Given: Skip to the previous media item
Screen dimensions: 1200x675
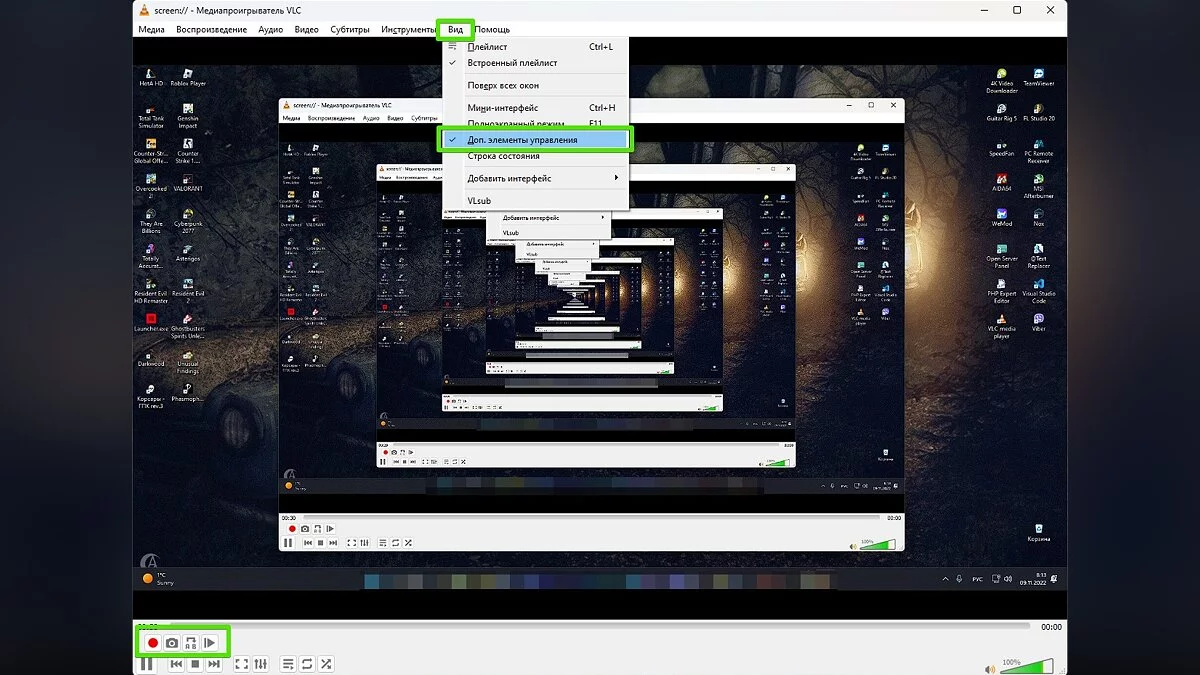Looking at the screenshot, I should (176, 664).
